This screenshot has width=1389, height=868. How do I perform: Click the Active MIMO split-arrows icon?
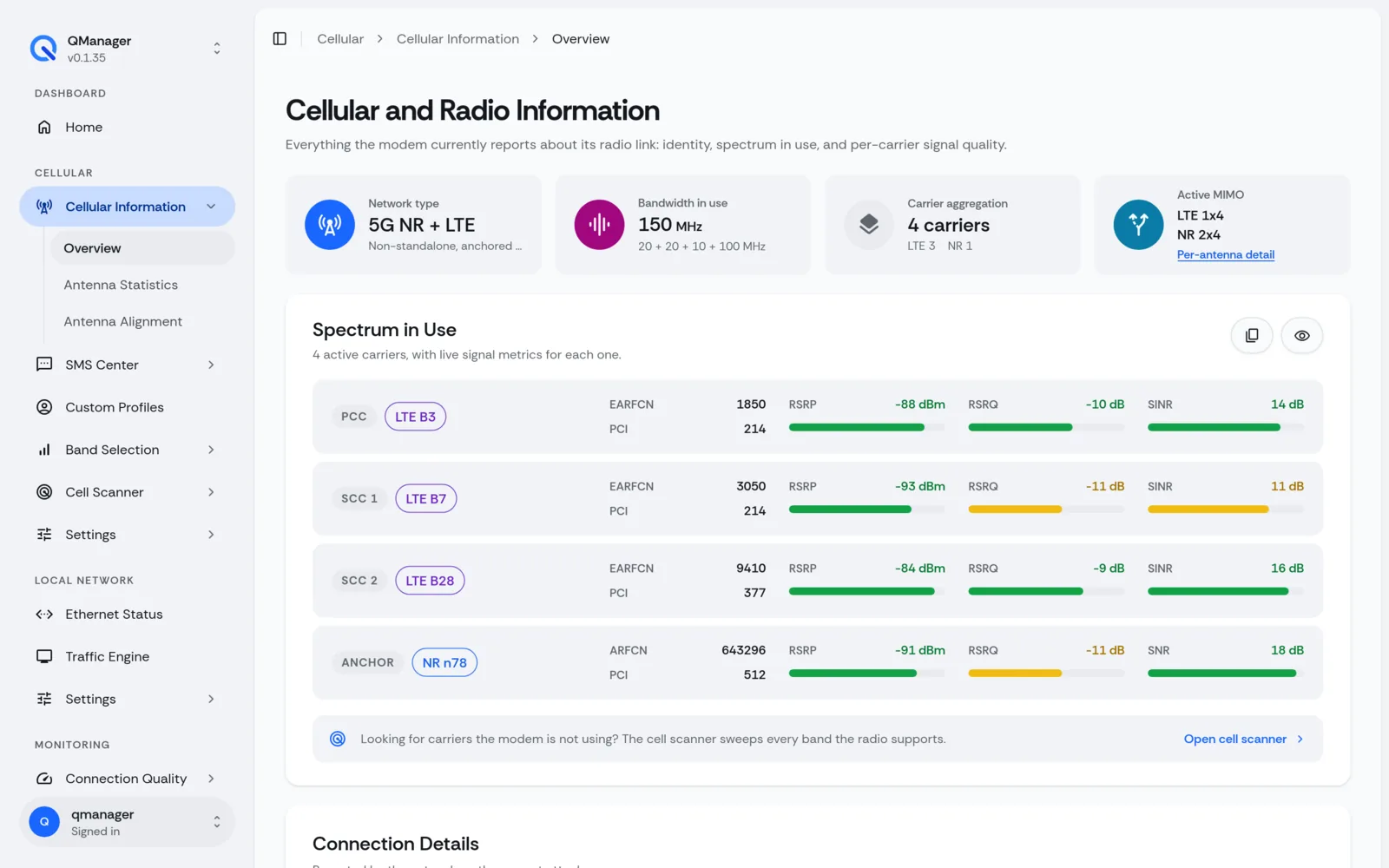1138,225
